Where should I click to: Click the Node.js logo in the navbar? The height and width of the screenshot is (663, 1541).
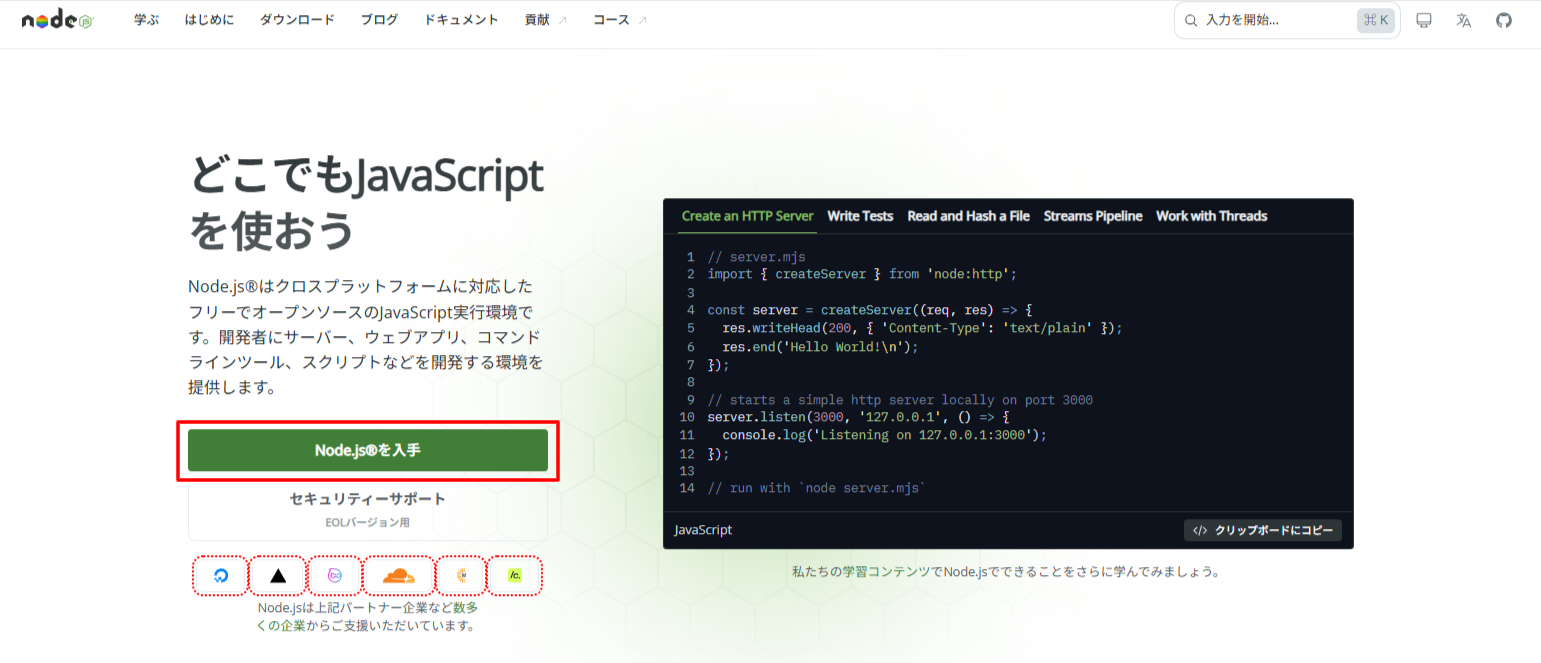(57, 20)
